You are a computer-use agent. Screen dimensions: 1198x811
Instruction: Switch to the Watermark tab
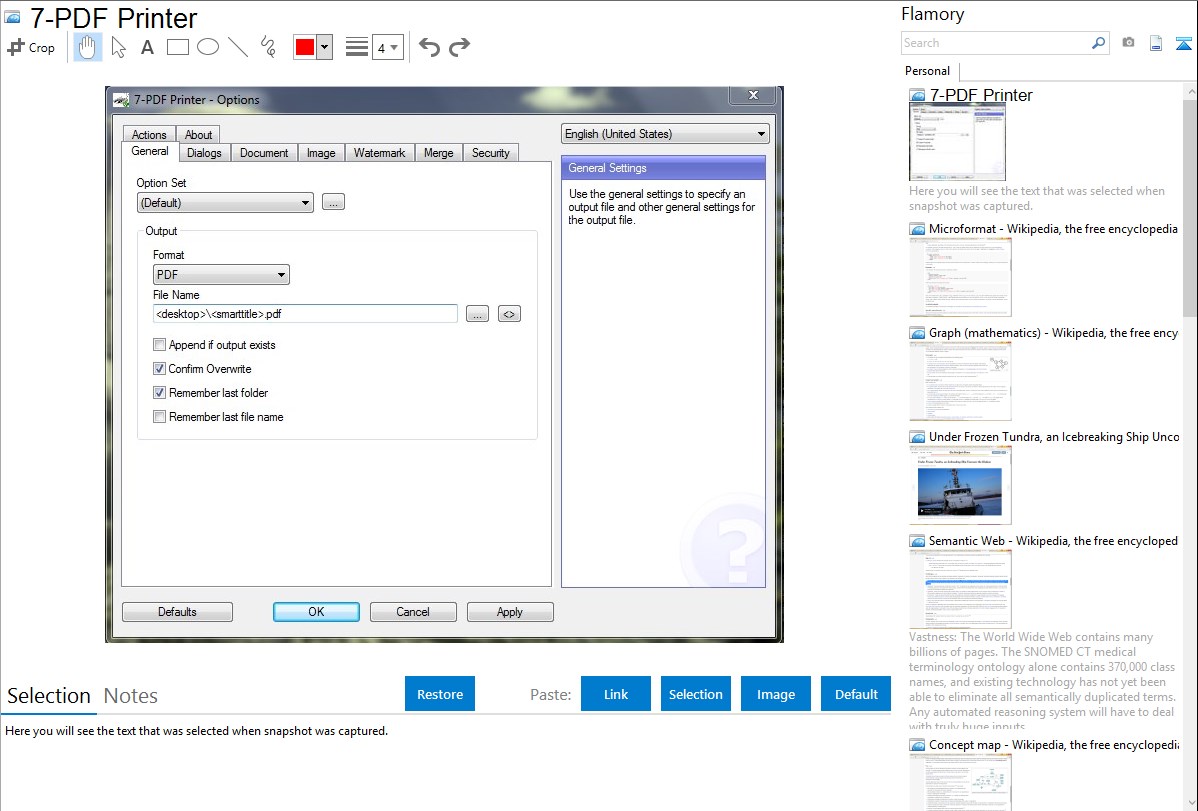[x=379, y=153]
